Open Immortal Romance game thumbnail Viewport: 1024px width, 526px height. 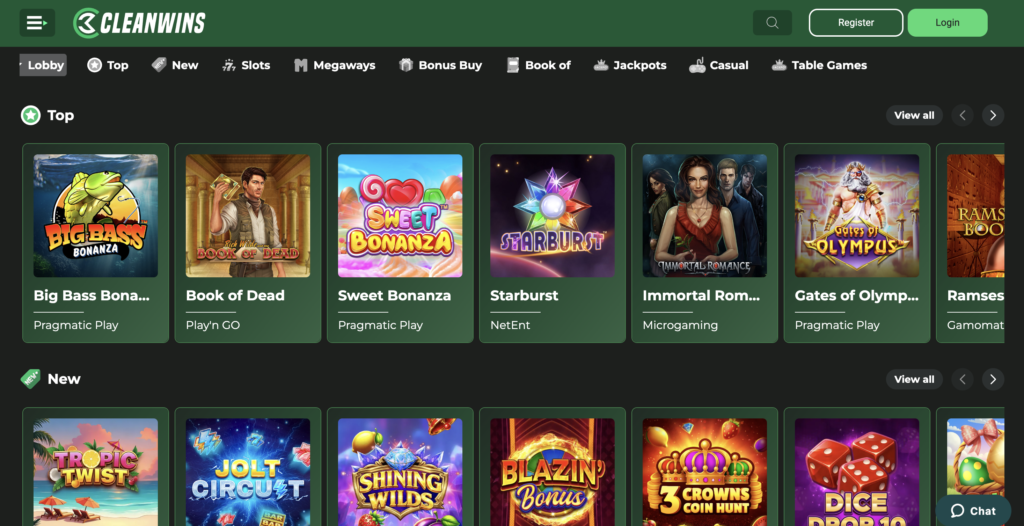click(x=704, y=216)
